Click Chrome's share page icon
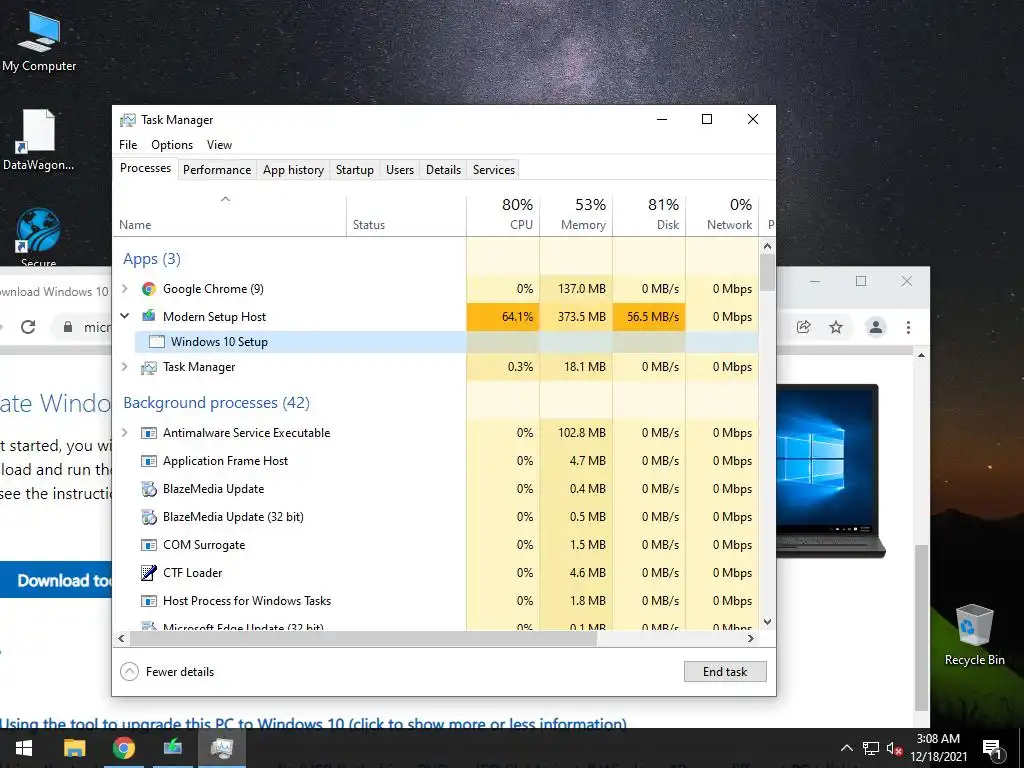Screen dimensions: 1024x768 tap(803, 327)
